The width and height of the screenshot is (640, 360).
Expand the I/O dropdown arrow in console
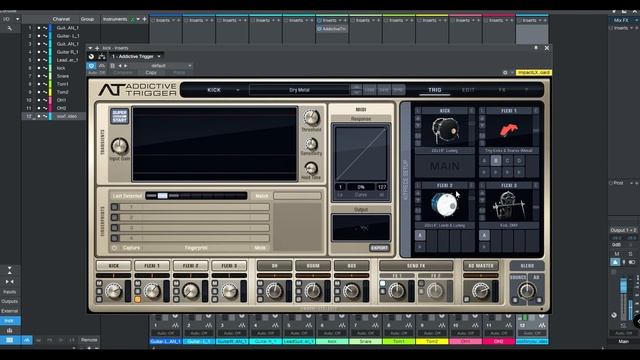17,19
